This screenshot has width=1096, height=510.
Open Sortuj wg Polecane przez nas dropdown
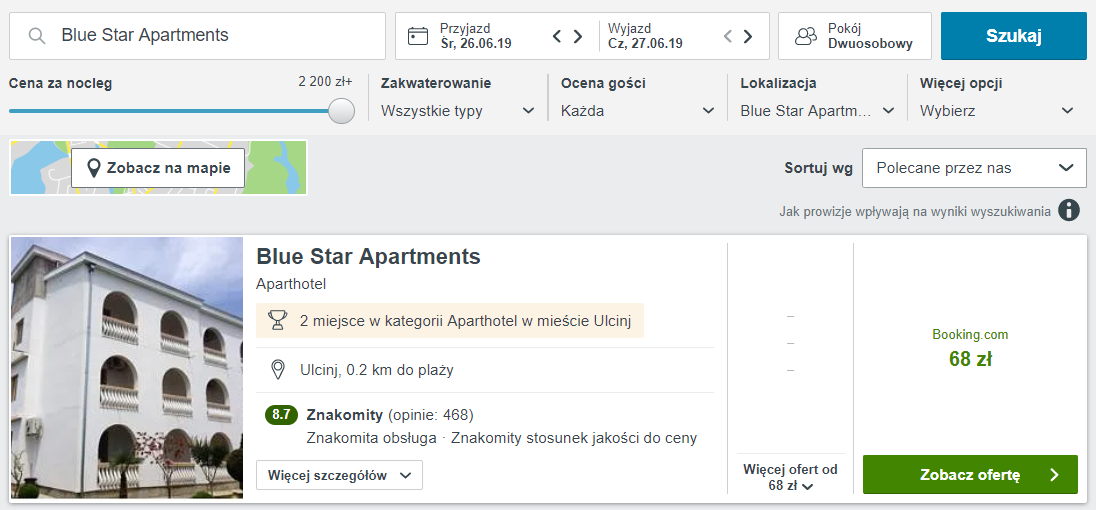tap(974, 168)
